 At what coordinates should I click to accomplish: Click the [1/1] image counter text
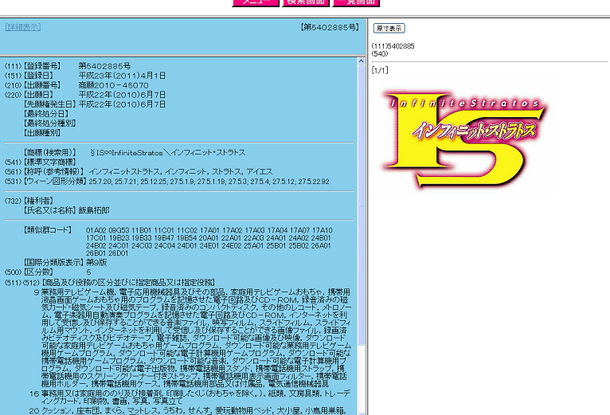[x=380, y=70]
